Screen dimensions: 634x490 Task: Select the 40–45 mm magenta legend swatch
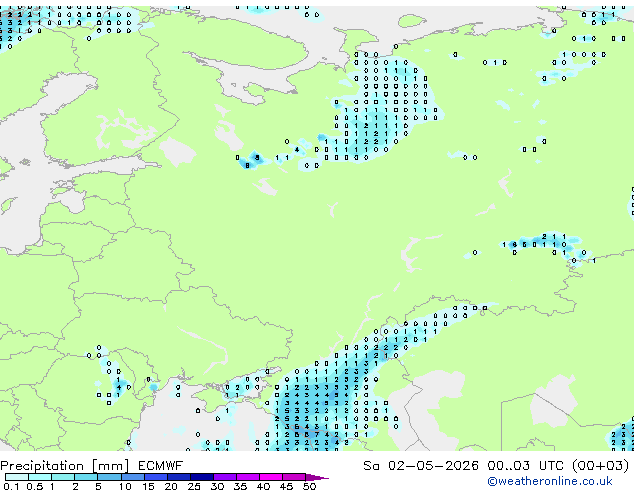[x=271, y=477]
